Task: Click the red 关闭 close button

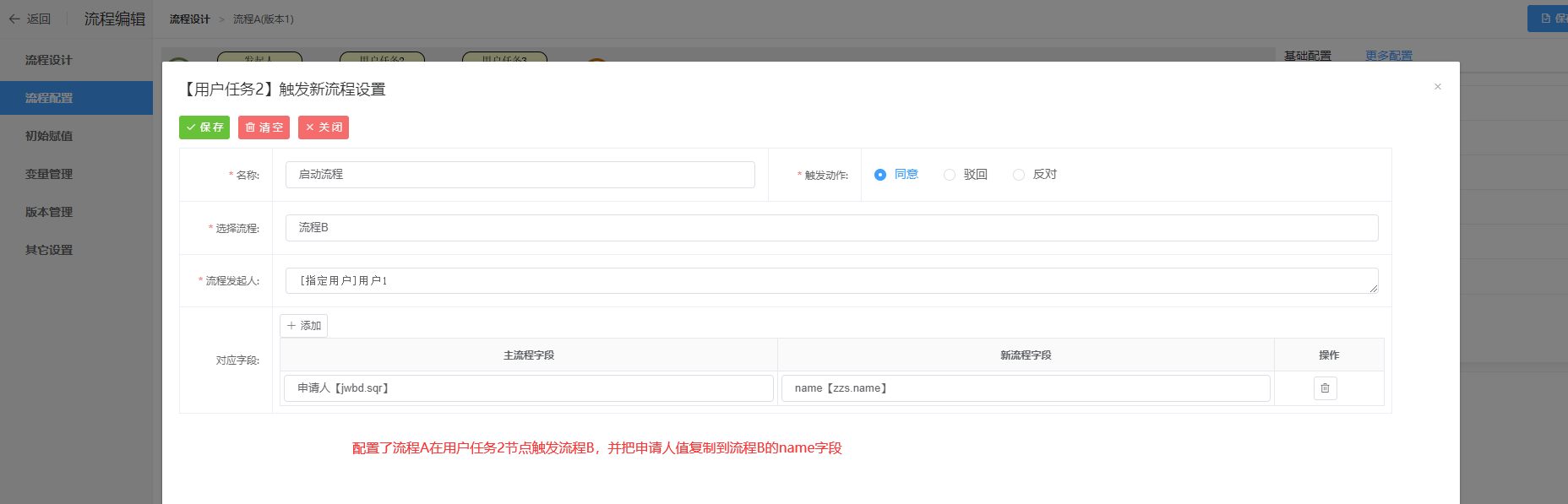Action: pos(324,127)
